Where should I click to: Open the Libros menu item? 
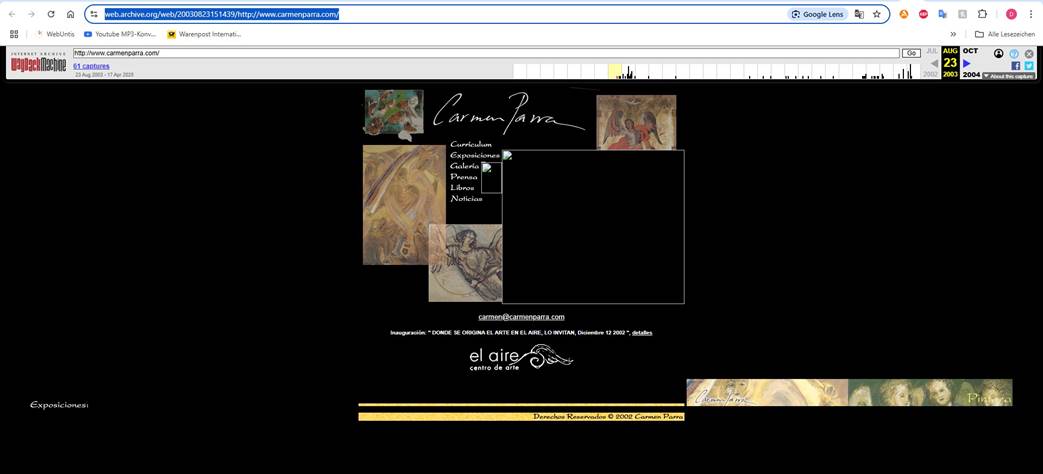[462, 187]
